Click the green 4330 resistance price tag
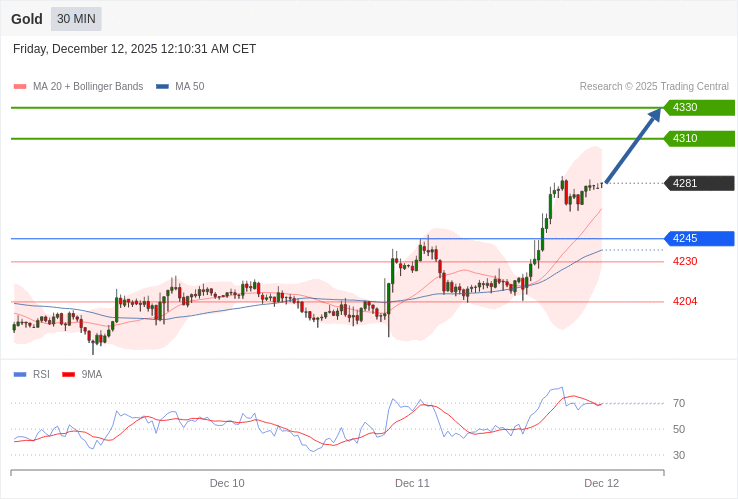Screen dimensions: 738x500 tap(699, 108)
